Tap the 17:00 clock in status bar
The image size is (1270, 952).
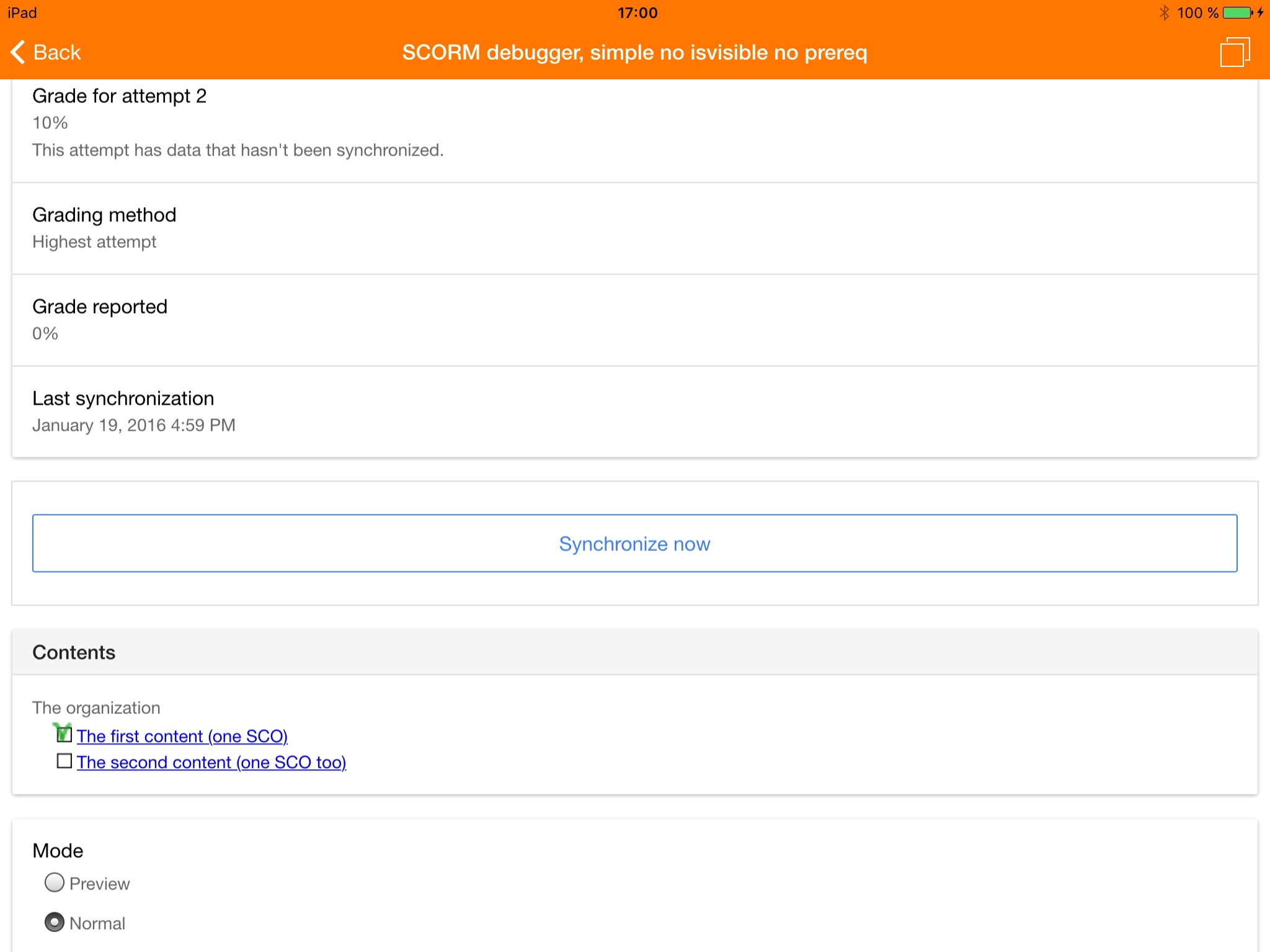[x=637, y=12]
